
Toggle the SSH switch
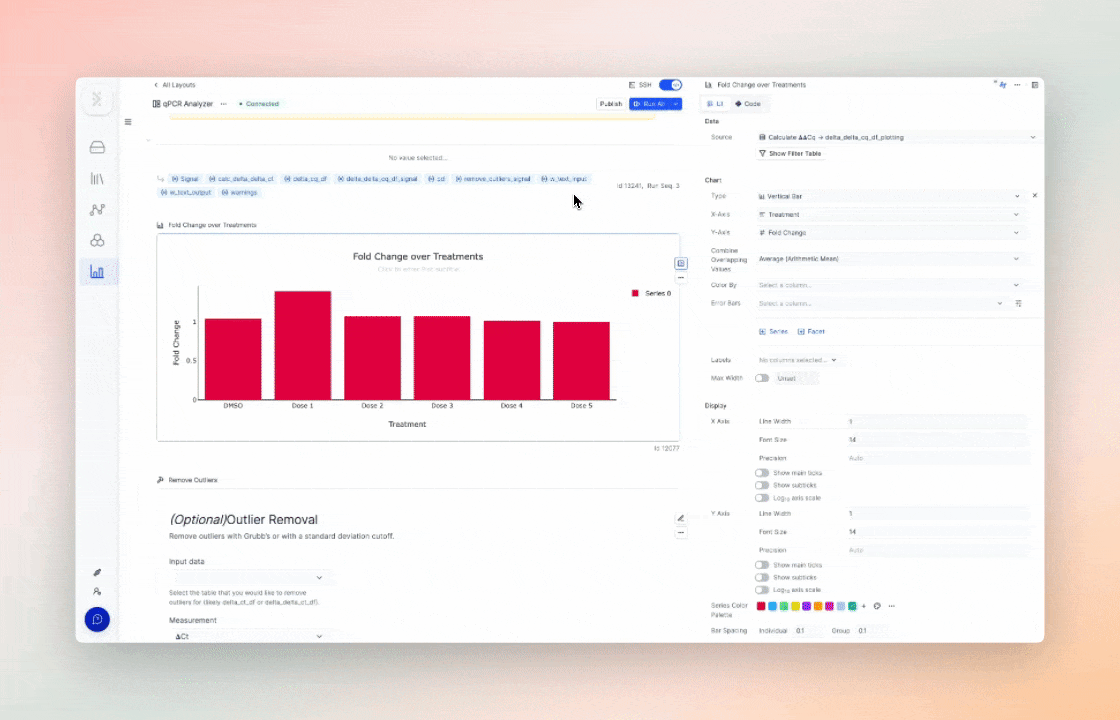point(670,85)
